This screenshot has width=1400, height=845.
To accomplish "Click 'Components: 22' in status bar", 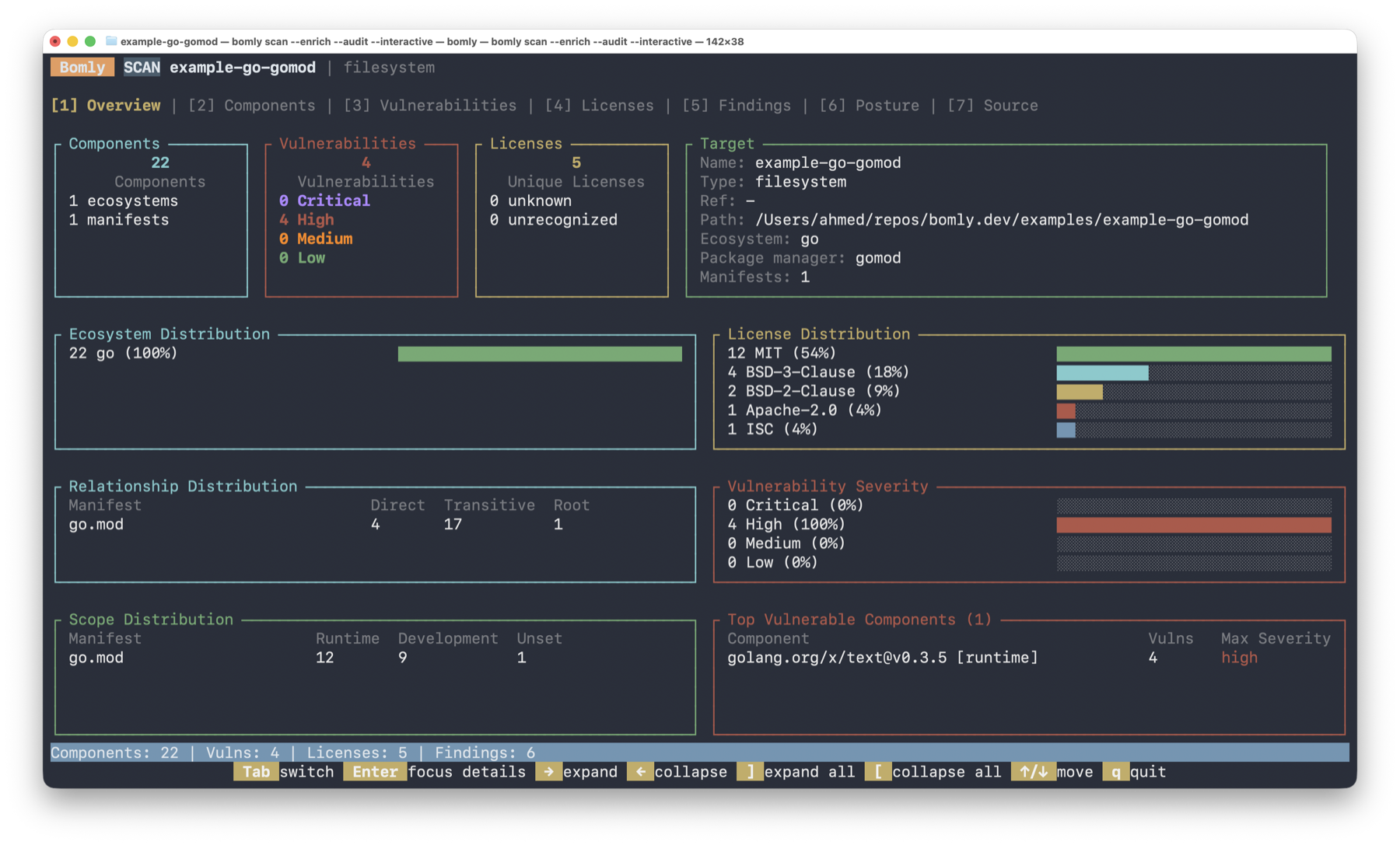I will (114, 752).
